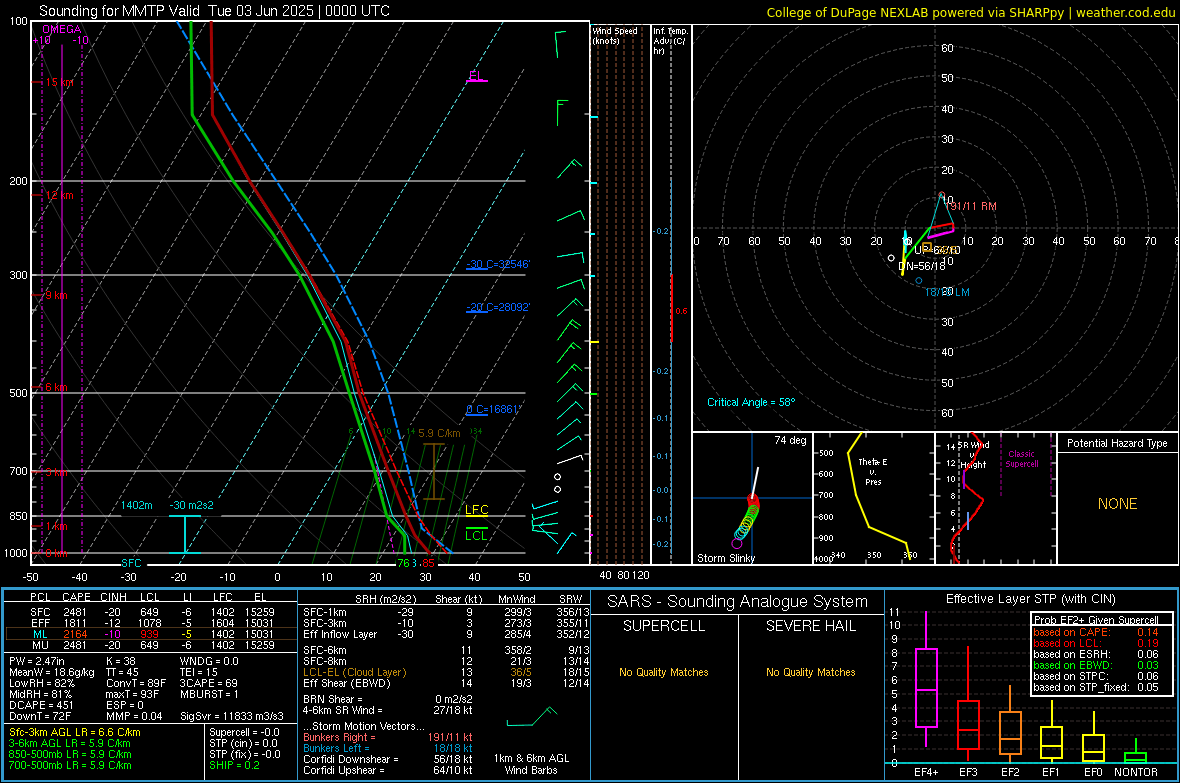The image size is (1180, 783).
Task: Click the Corfidi Upshear = 64/10 kt line
Action: 388,770
